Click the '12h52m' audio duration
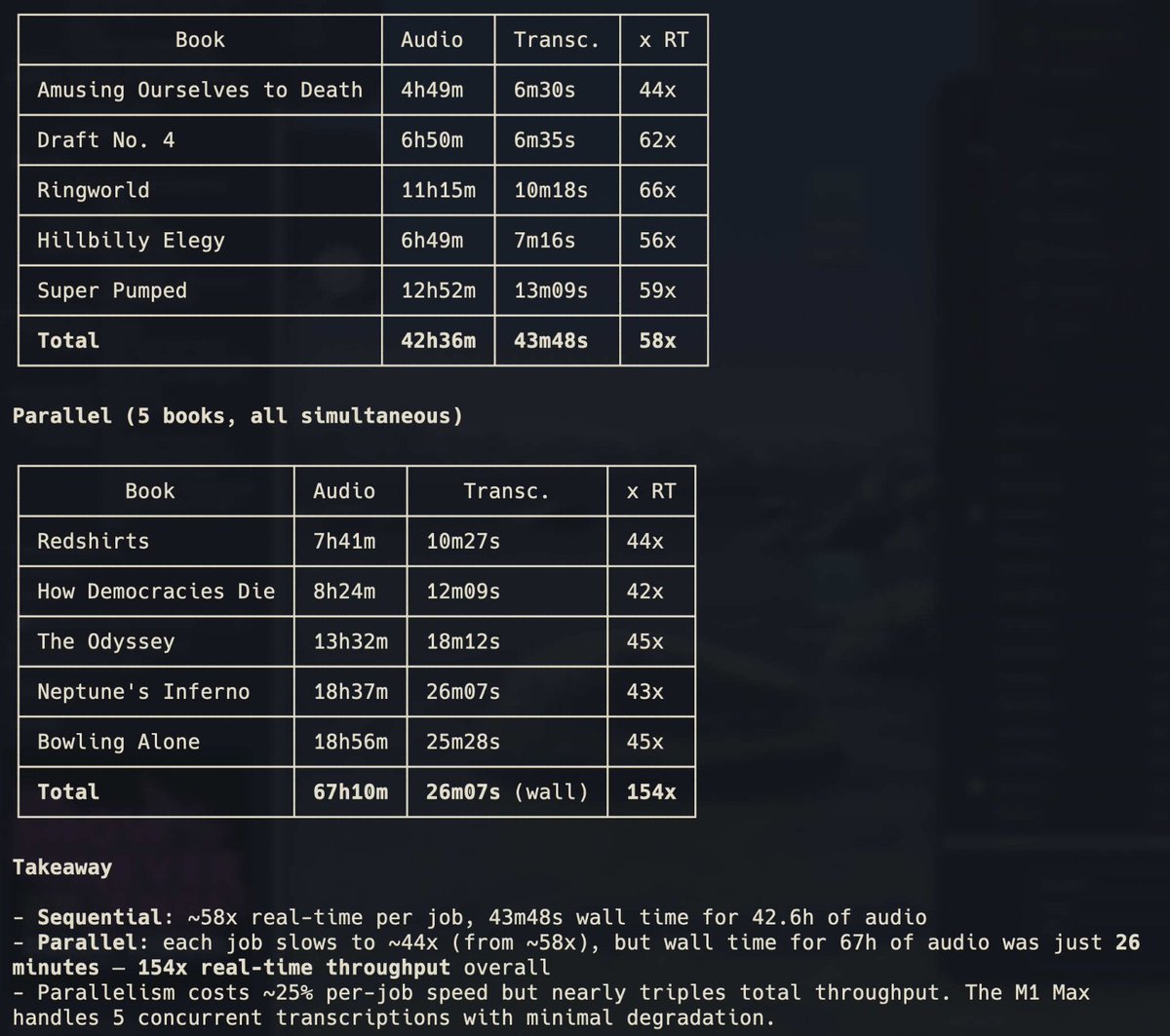 439,290
